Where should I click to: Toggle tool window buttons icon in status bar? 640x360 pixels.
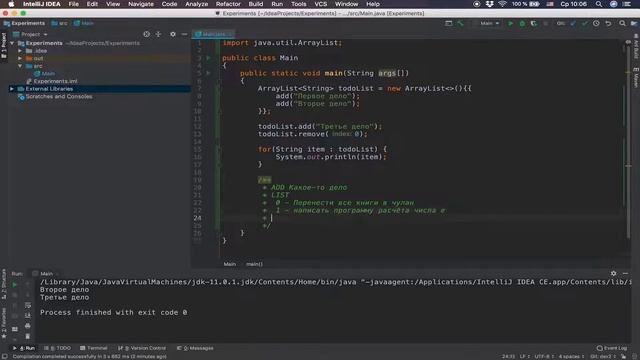coord(4,356)
